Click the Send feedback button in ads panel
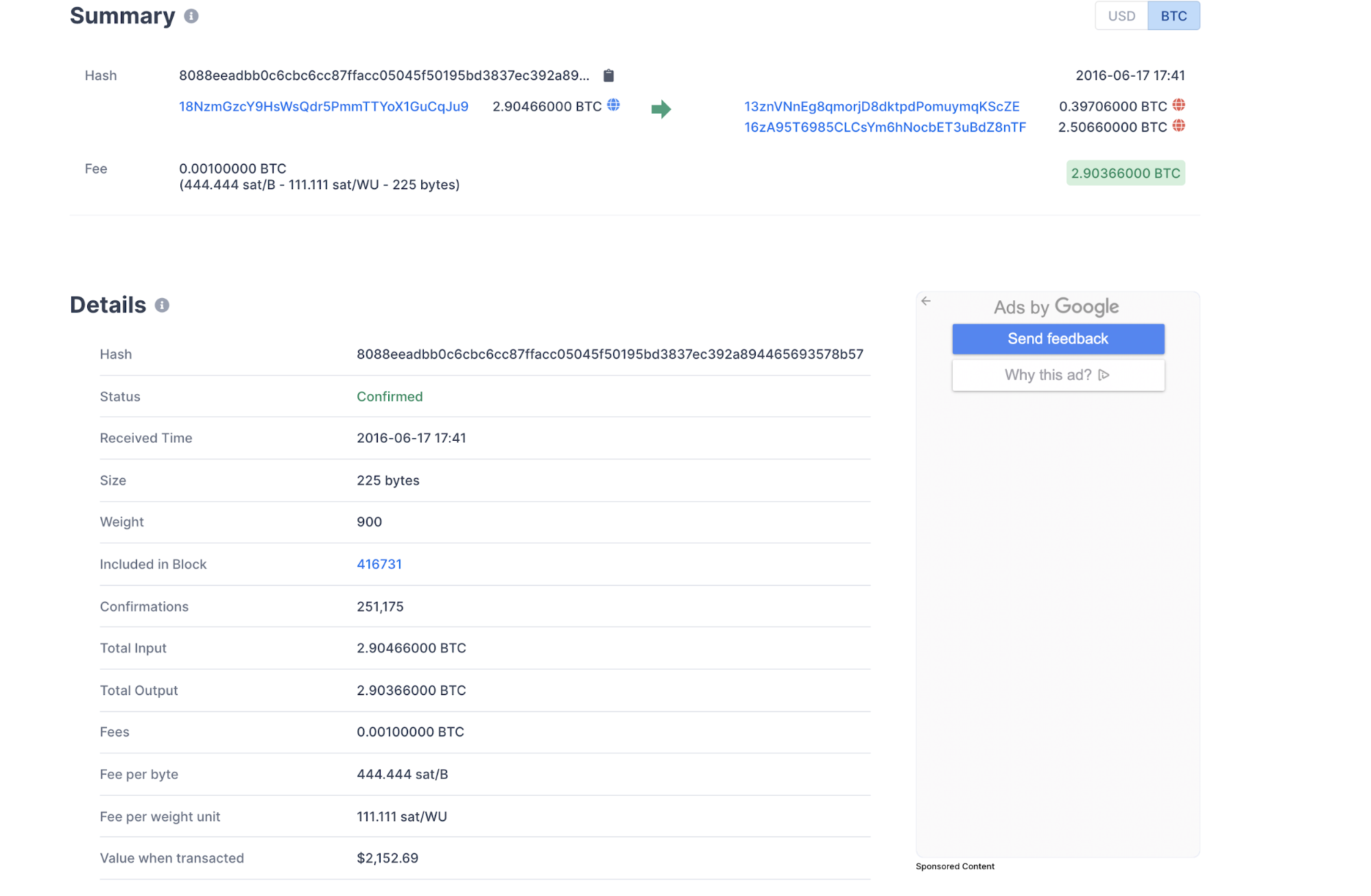 tap(1057, 339)
